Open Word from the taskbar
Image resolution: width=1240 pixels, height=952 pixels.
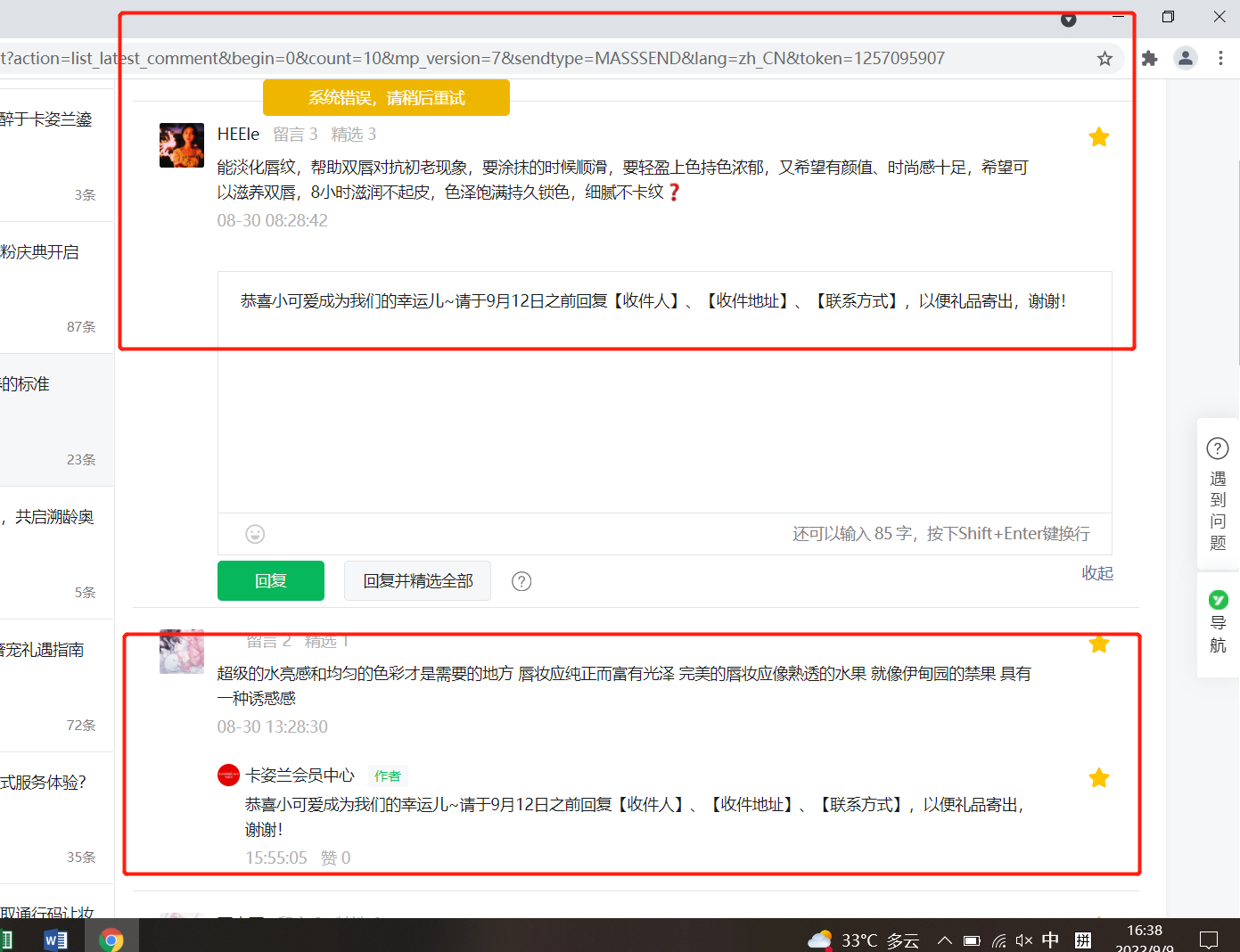click(x=56, y=939)
